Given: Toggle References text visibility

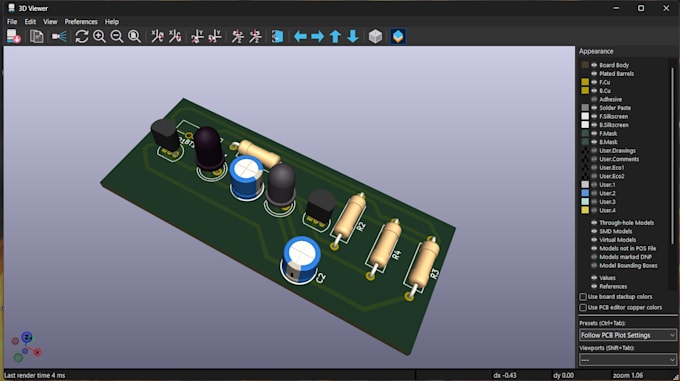Looking at the screenshot, I should (x=594, y=287).
